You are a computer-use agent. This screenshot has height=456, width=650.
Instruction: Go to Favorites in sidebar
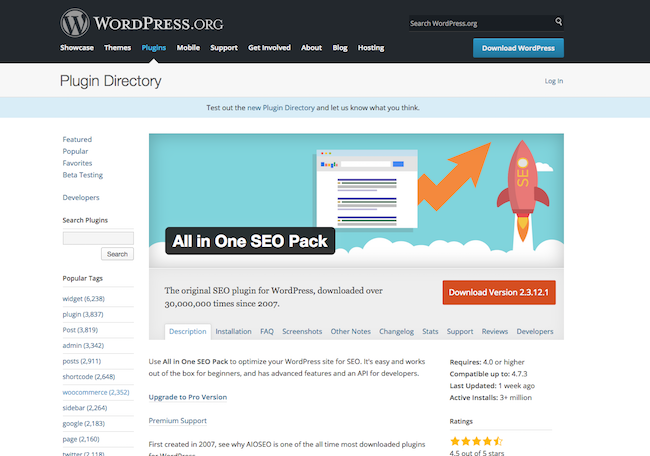(x=77, y=163)
